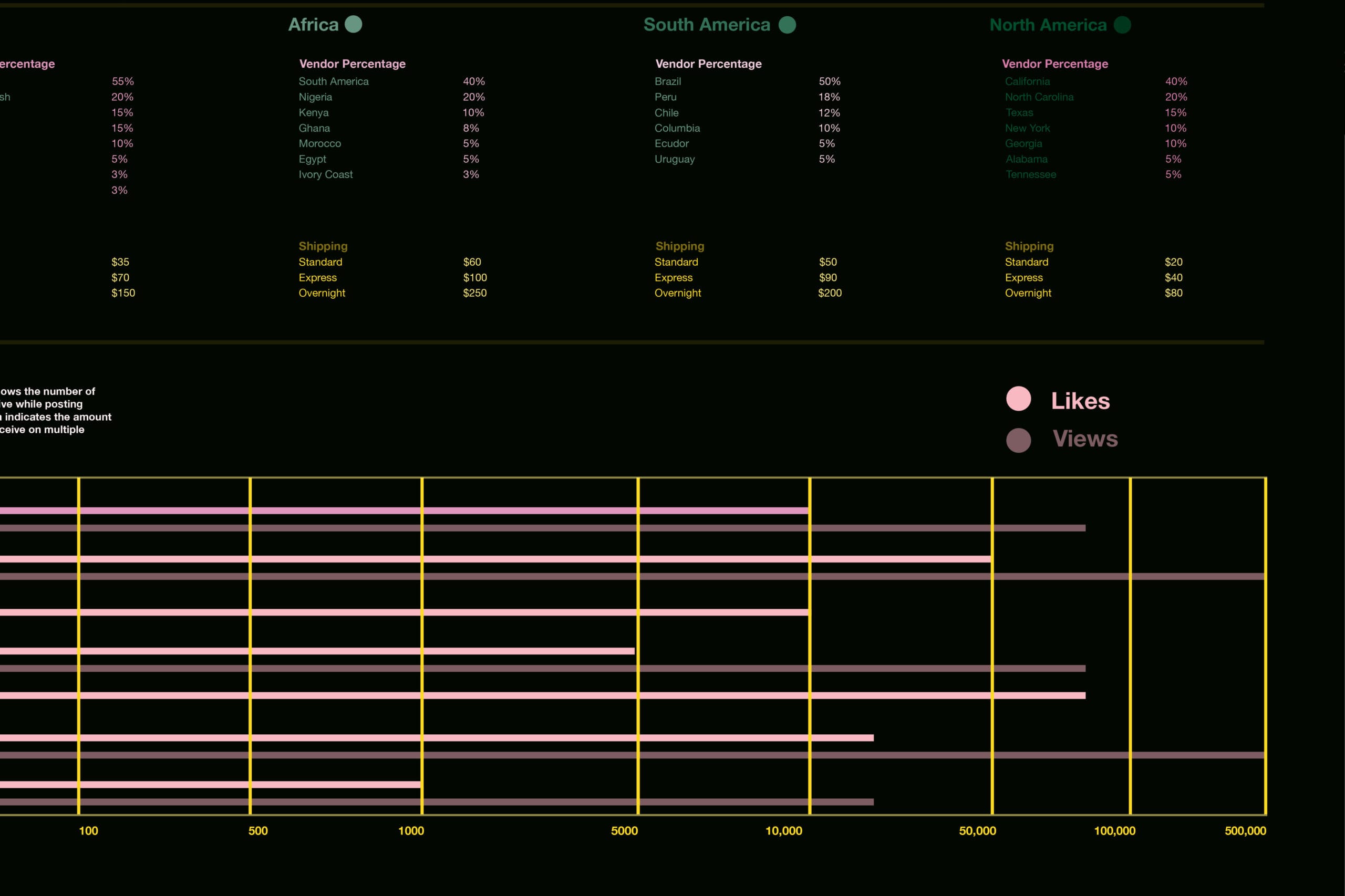
Task: Click the green circle beside Africa heading
Action: pos(353,25)
